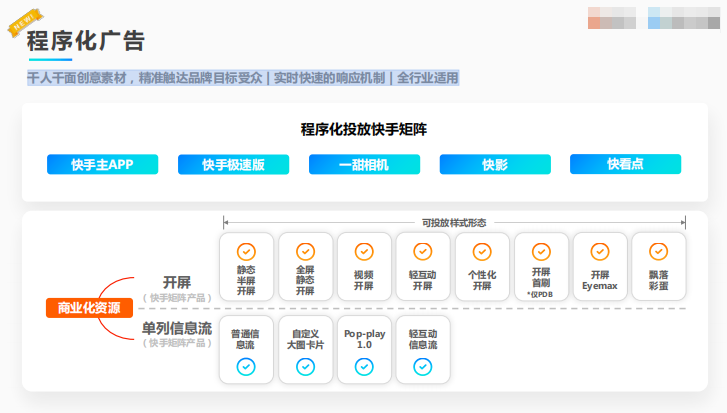This screenshot has width=727, height=413.
Task: Click the *仅PDB footnote text
Action: (541, 294)
